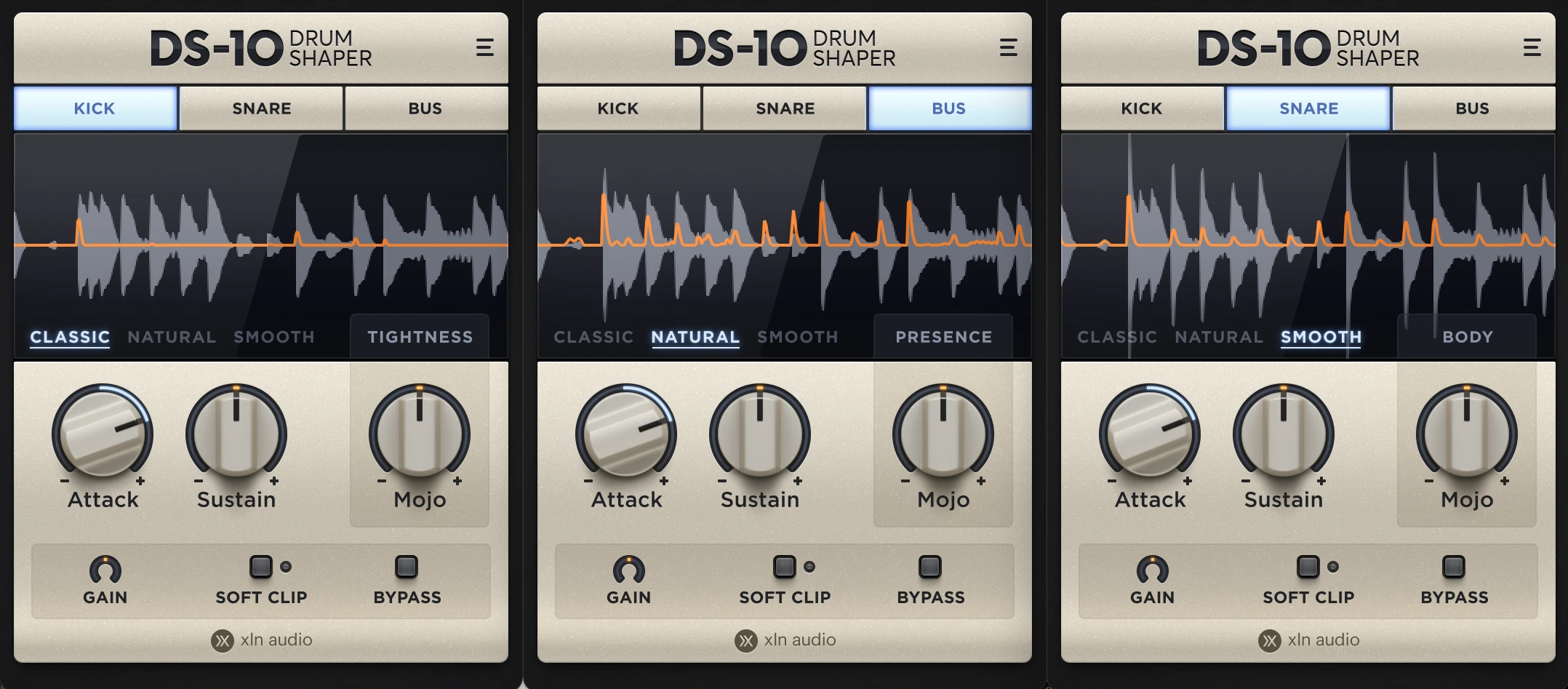Click the DS-10 Drum Shaper logo in the Kick plugin
Viewport: 1568px width, 689px height.
[261, 49]
